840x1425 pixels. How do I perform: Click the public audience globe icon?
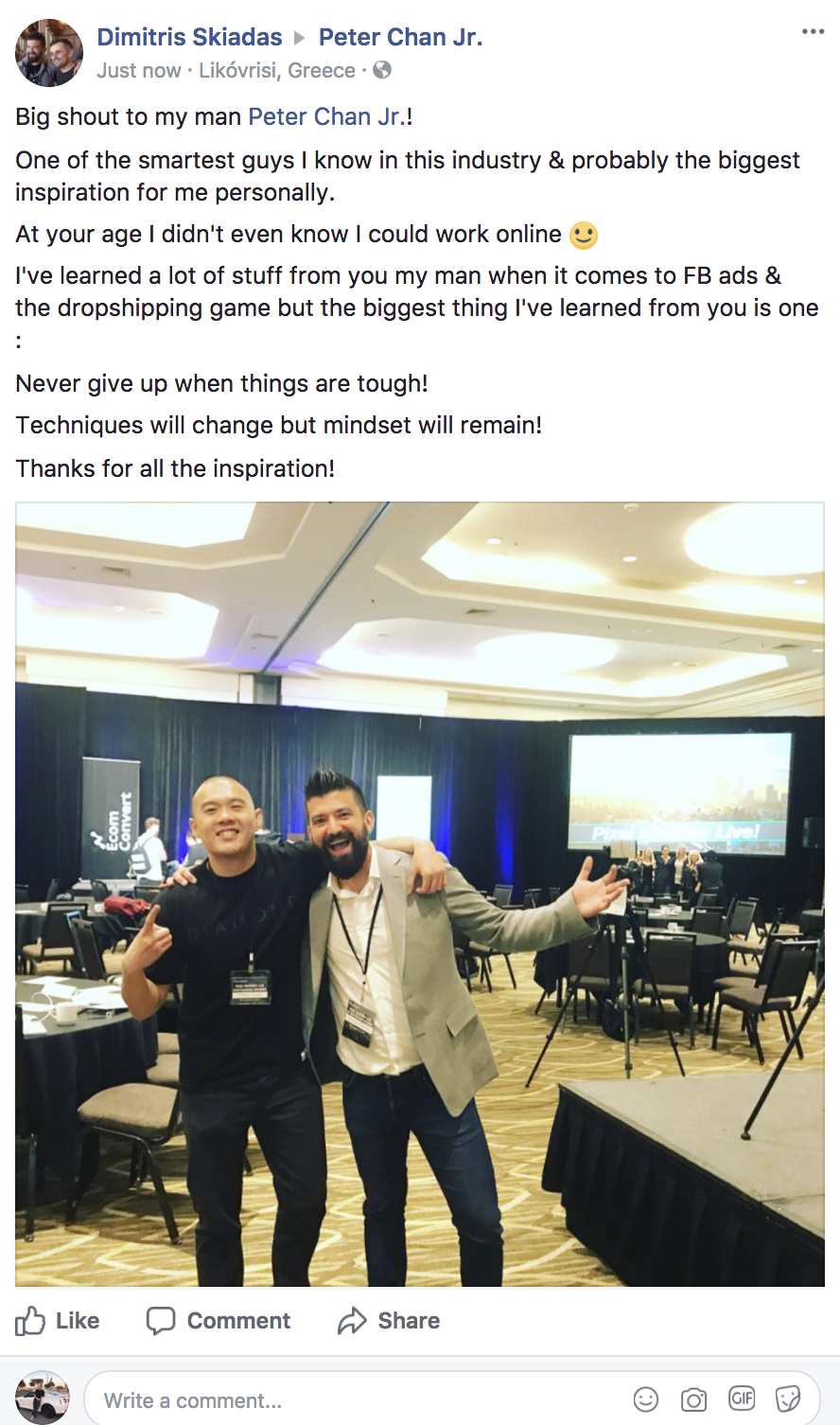tap(382, 70)
